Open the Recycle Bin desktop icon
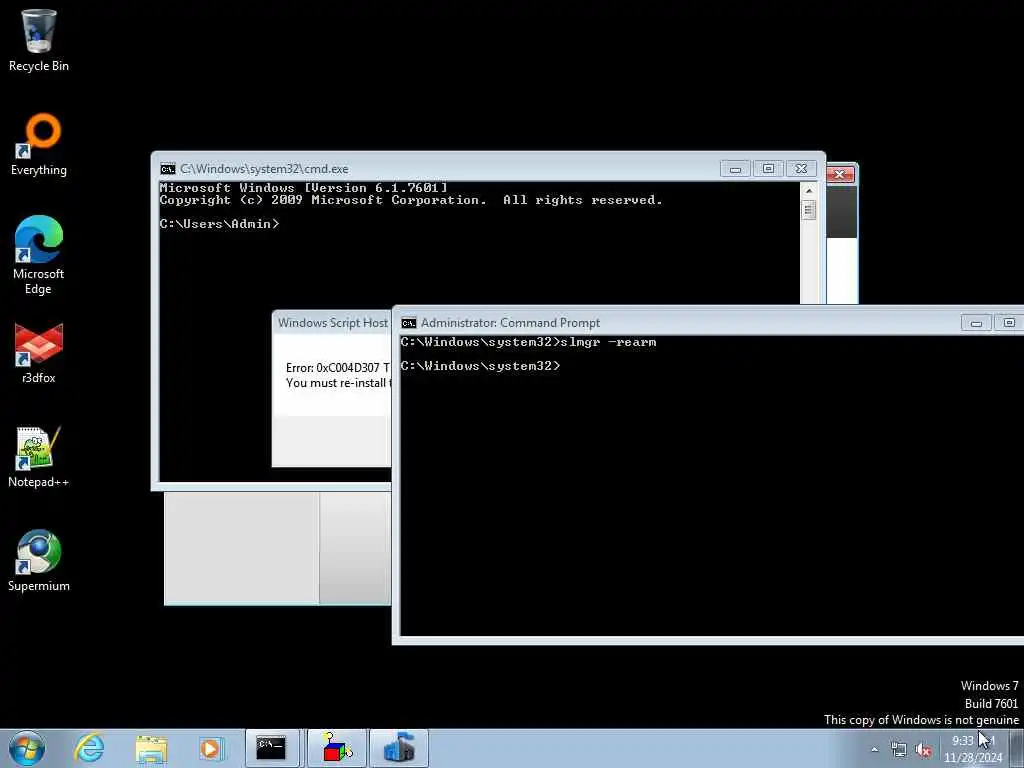Screen dimensions: 1024x768 [x=39, y=39]
